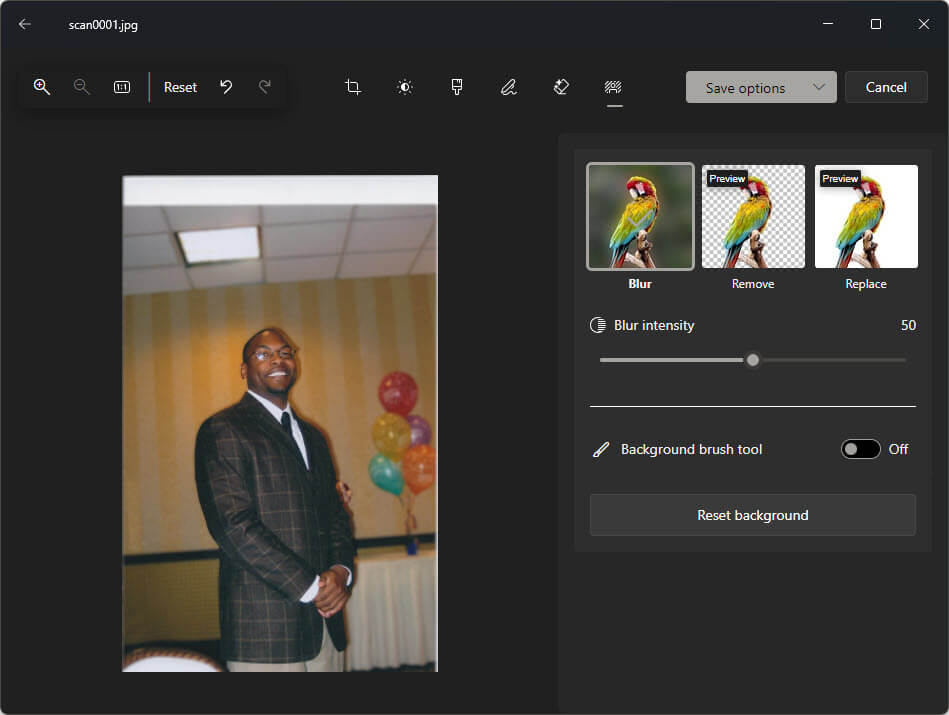Turn on the Background brush tool
Screen dimensions: 949x715
click(860, 449)
